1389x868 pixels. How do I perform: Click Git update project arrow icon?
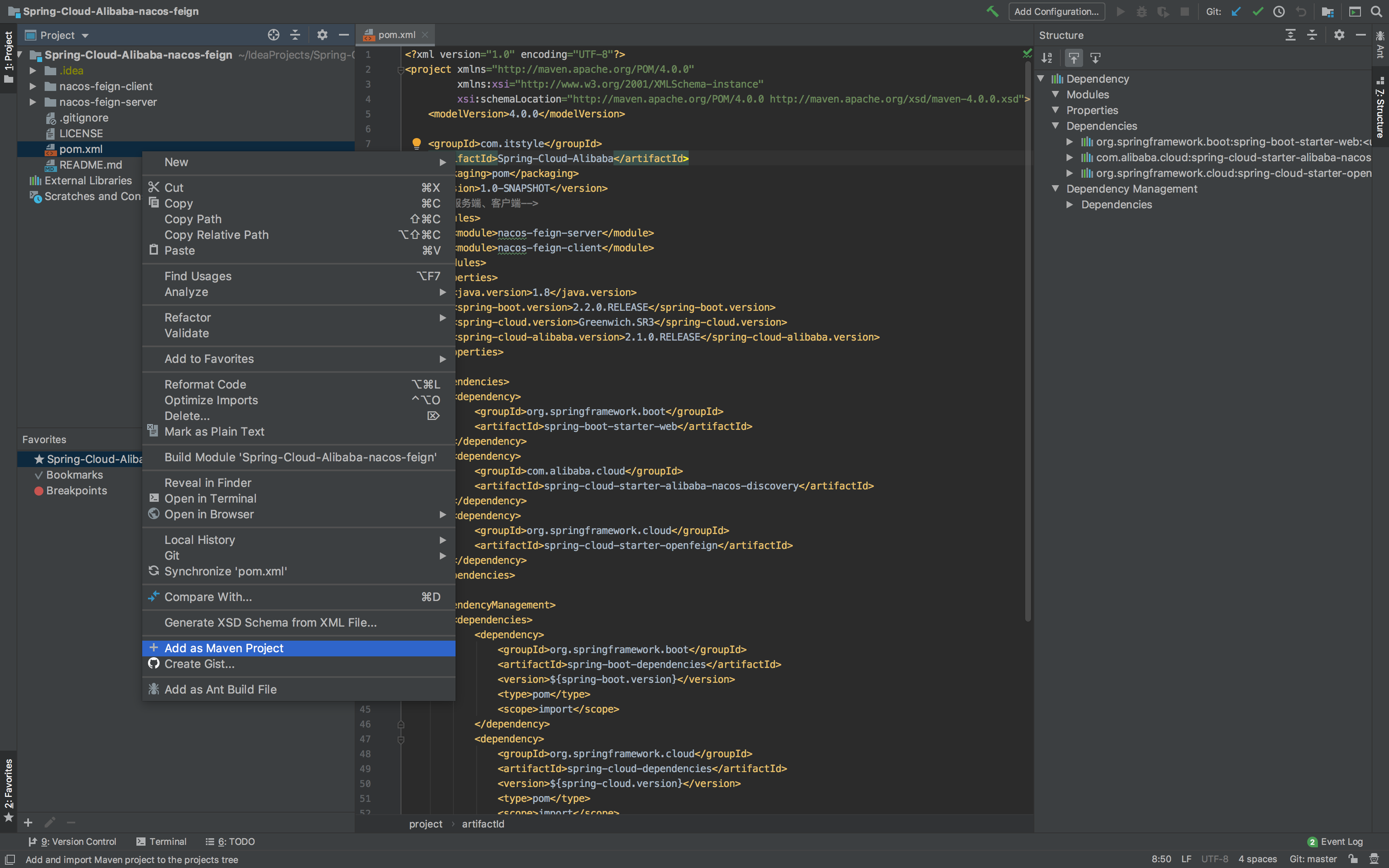click(1236, 11)
